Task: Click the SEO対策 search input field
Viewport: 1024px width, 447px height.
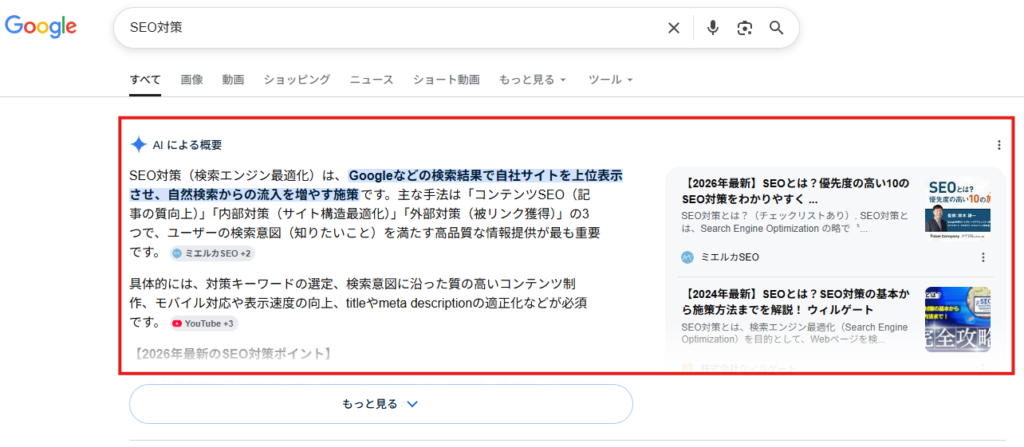Action: pos(390,28)
